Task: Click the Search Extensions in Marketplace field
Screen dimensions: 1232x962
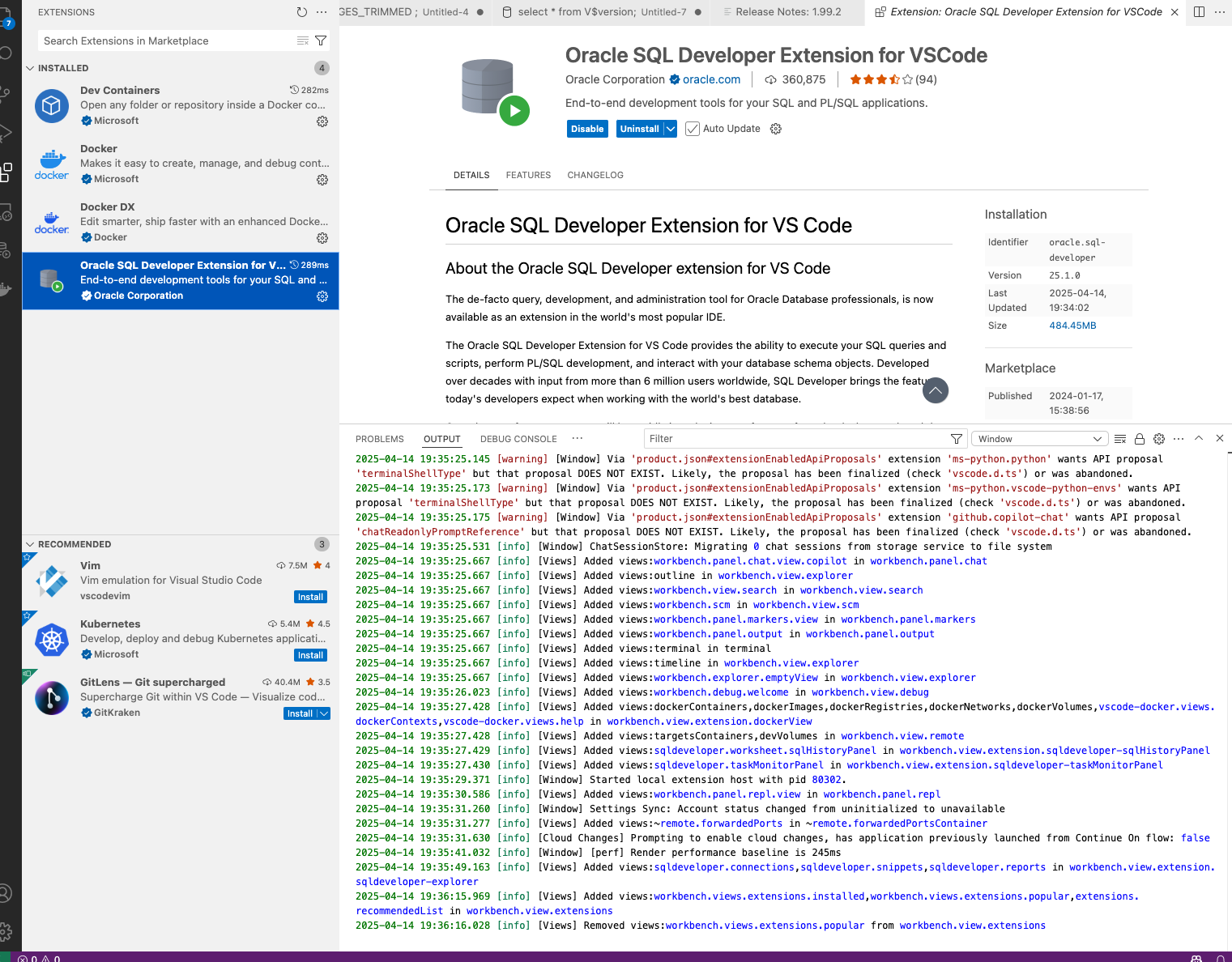Action: click(166, 40)
